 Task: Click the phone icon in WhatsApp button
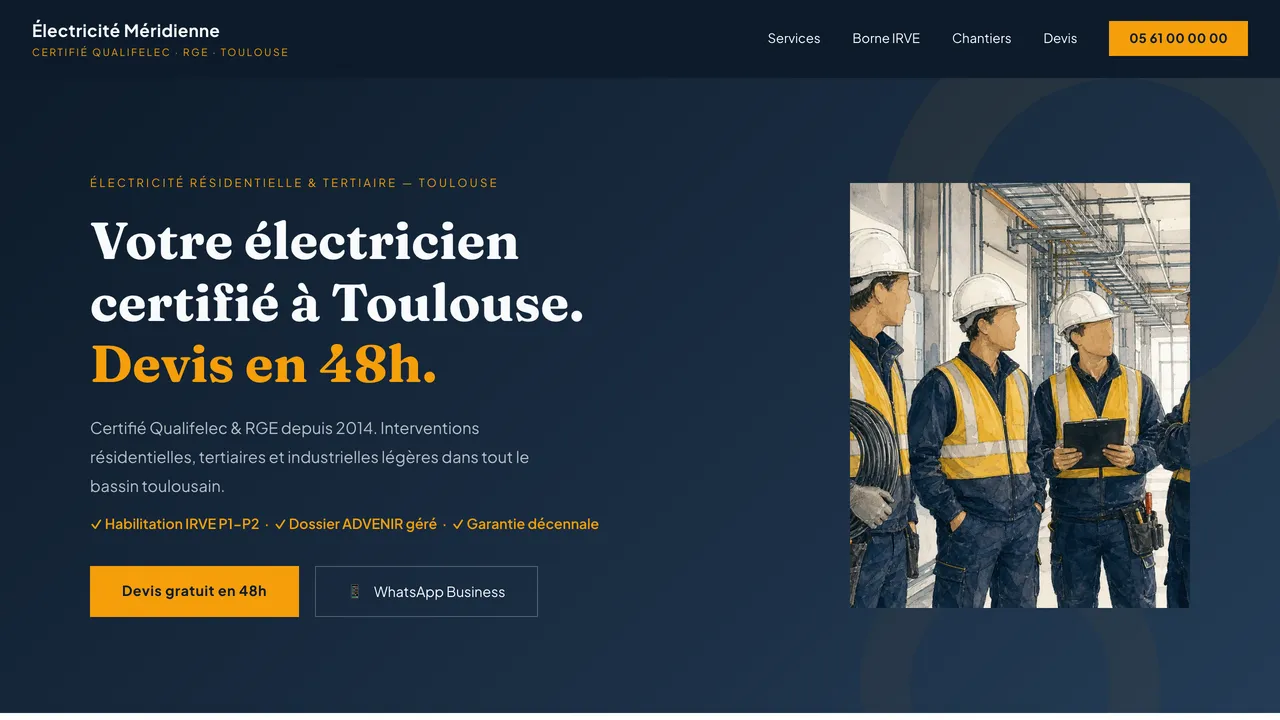click(x=354, y=592)
